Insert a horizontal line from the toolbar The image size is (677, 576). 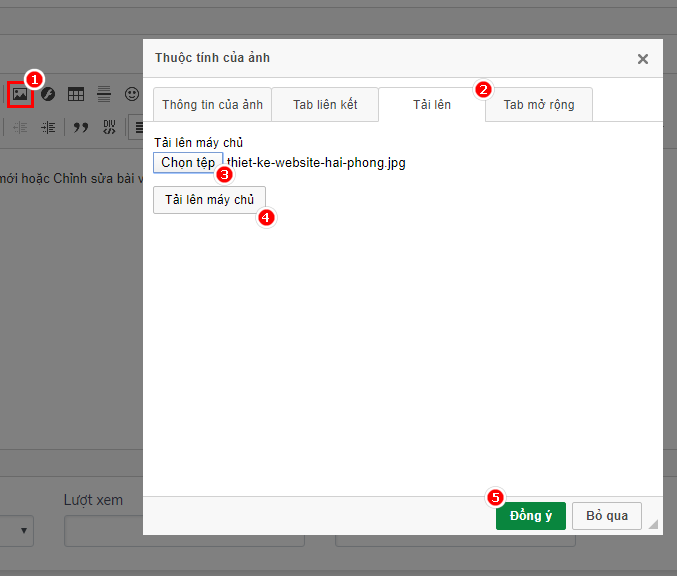coord(104,94)
